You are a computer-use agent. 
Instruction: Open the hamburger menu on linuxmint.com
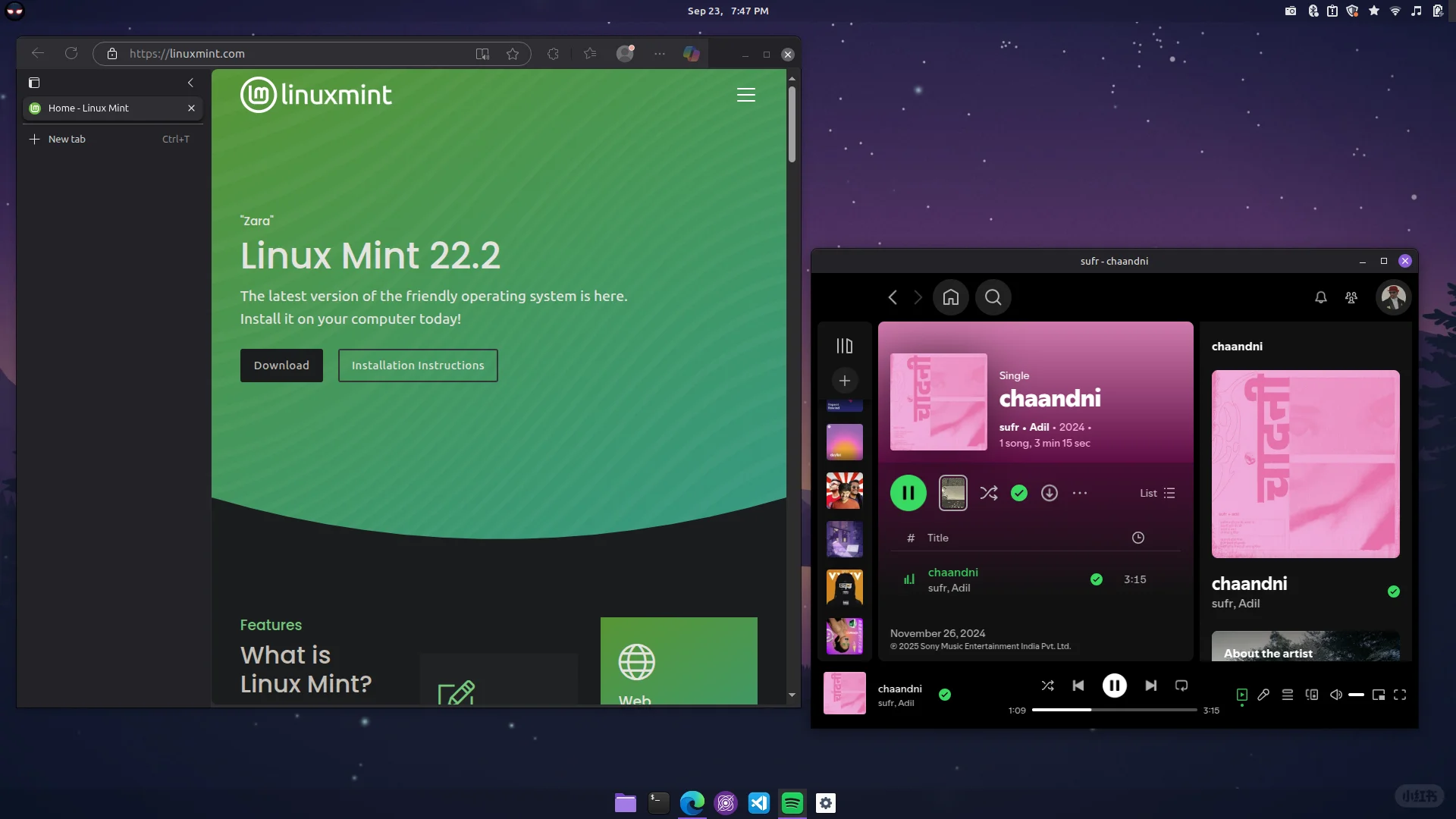(746, 94)
